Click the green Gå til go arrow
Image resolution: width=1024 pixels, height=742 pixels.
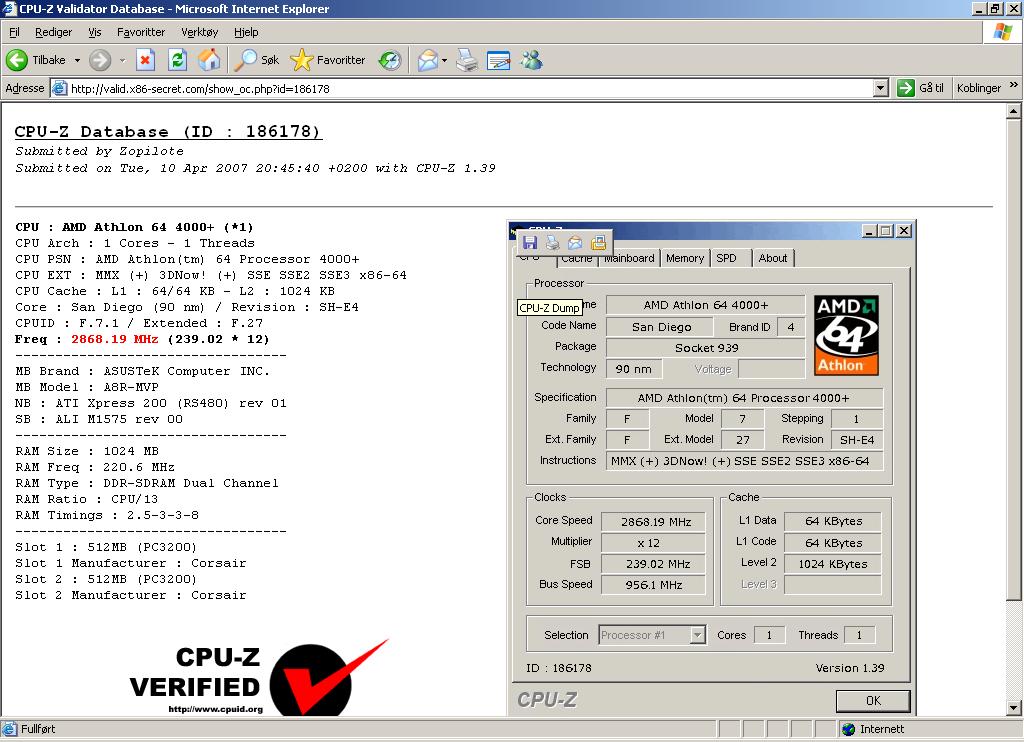[x=906, y=88]
